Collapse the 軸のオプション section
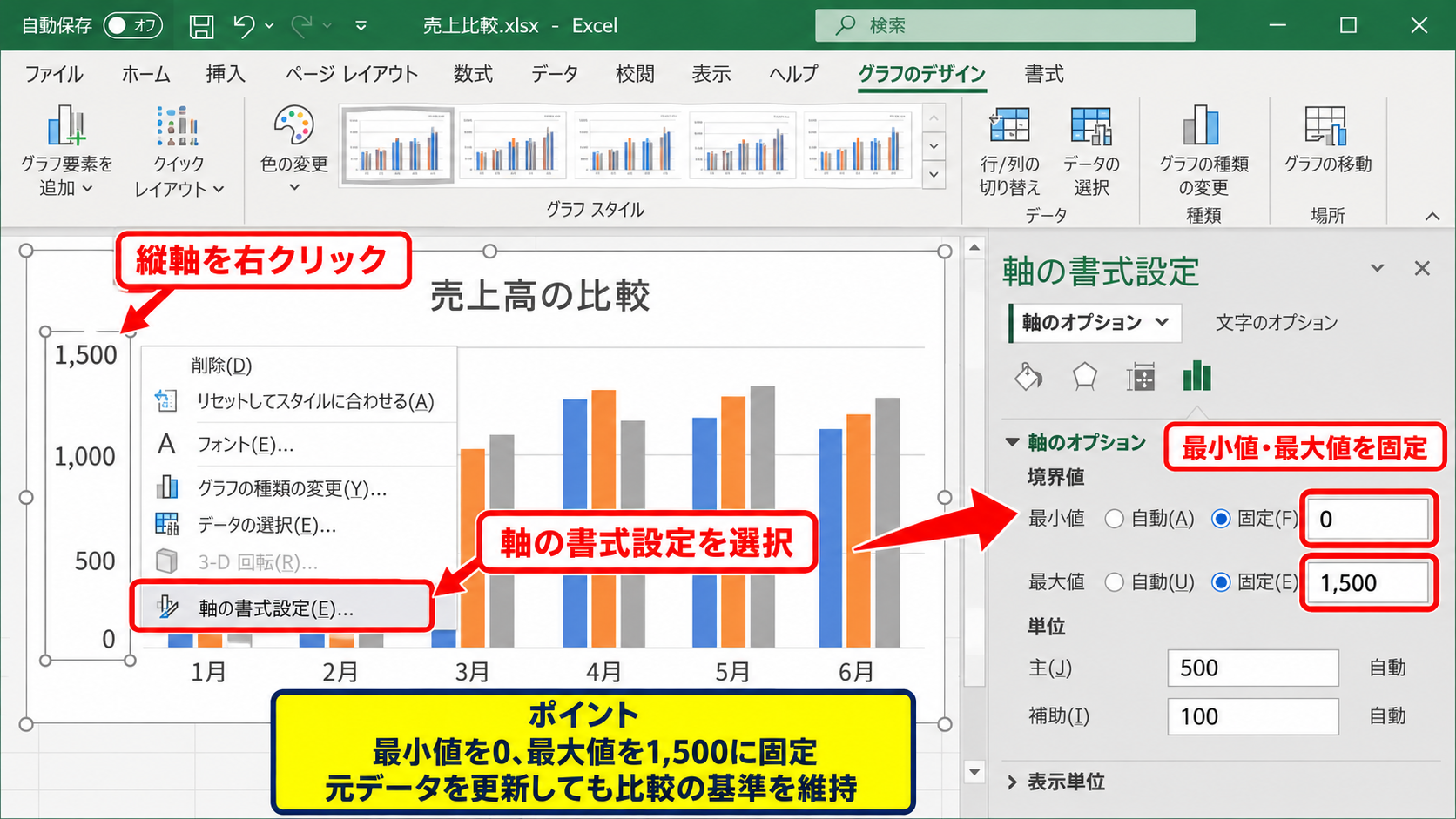The width and height of the screenshot is (1456, 819). coord(1012,442)
